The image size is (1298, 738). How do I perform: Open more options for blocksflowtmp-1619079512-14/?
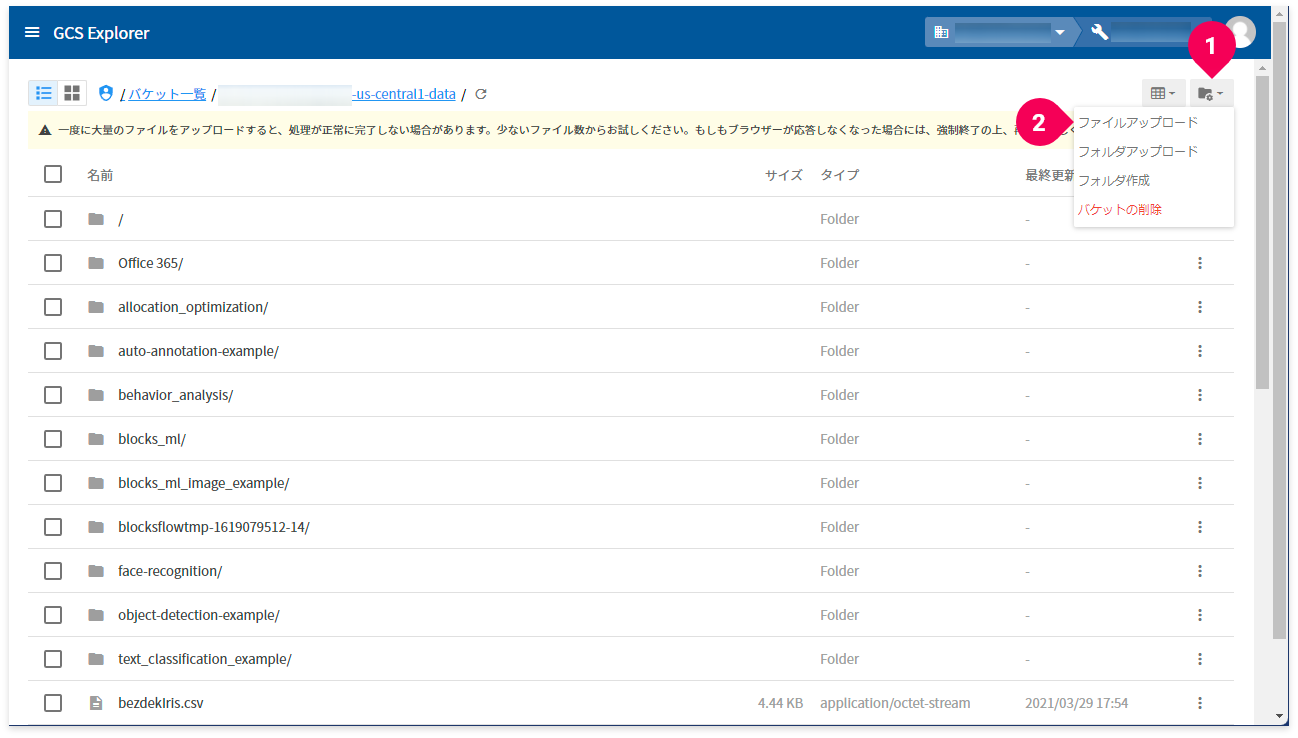click(x=1200, y=527)
